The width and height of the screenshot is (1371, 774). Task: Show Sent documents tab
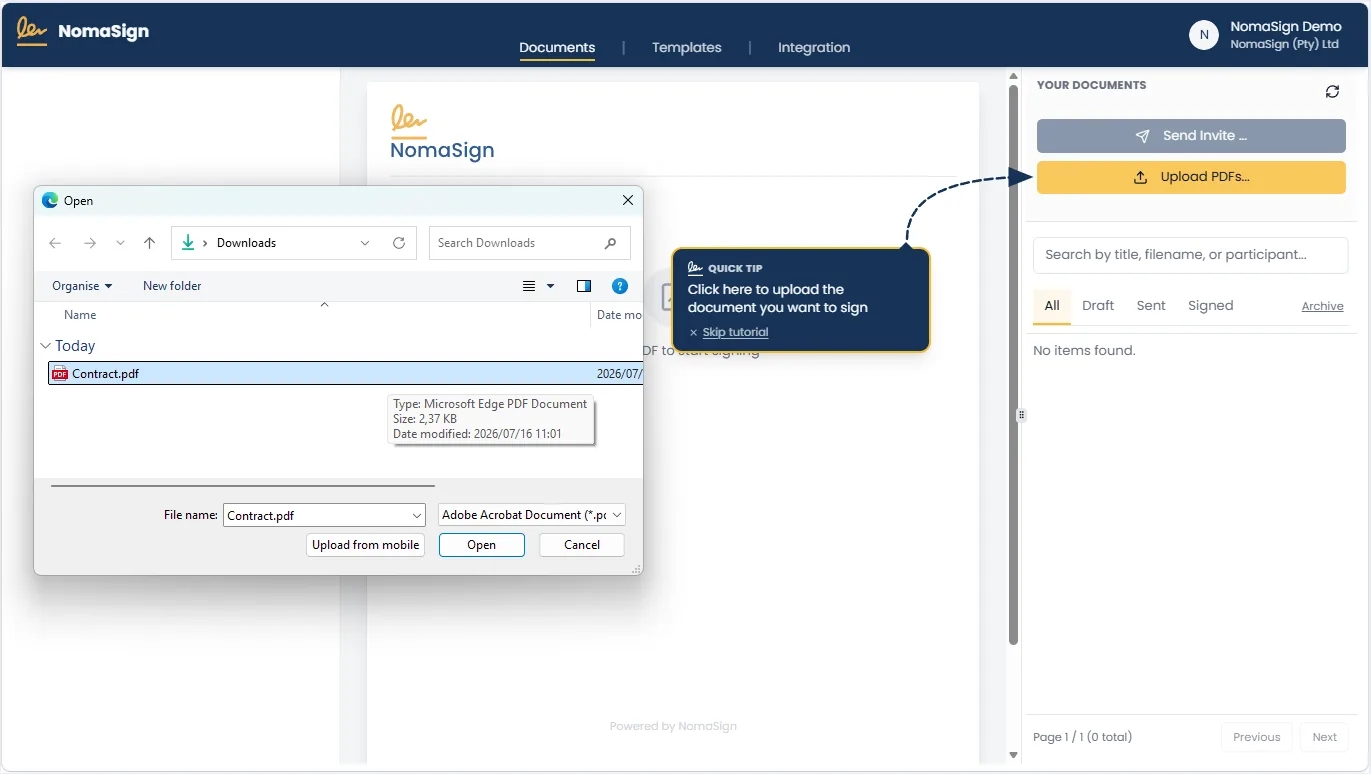coord(1151,306)
